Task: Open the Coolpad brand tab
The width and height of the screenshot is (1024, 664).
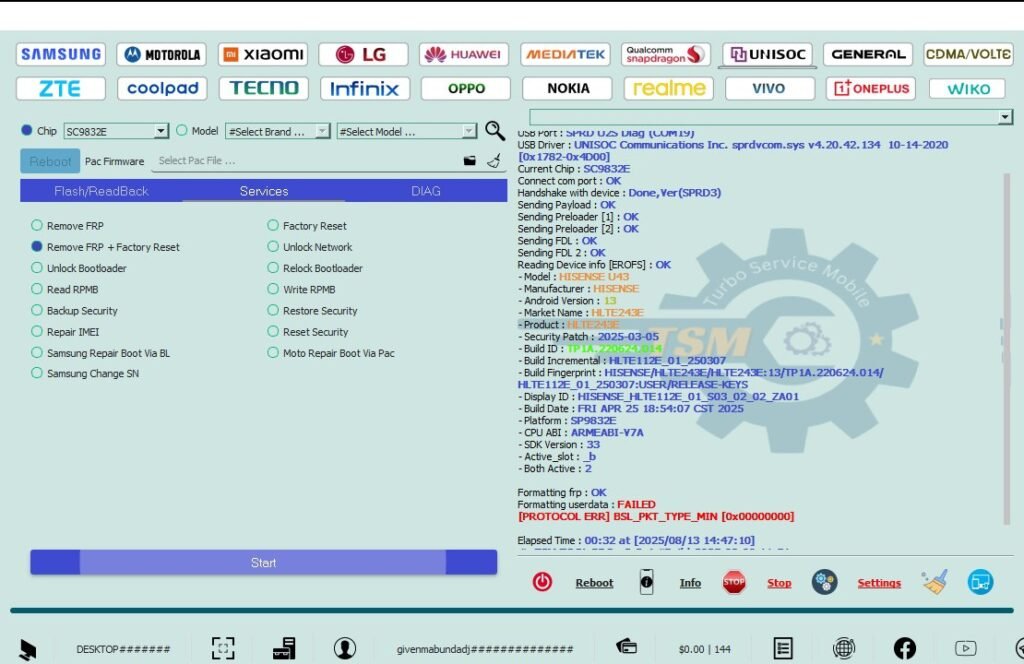Action: (x=162, y=88)
